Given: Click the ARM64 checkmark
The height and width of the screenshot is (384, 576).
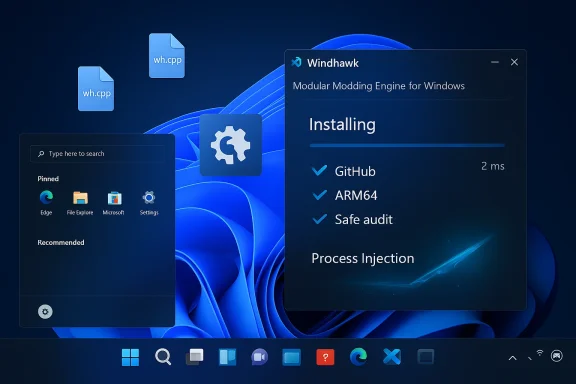Looking at the screenshot, I should point(320,195).
